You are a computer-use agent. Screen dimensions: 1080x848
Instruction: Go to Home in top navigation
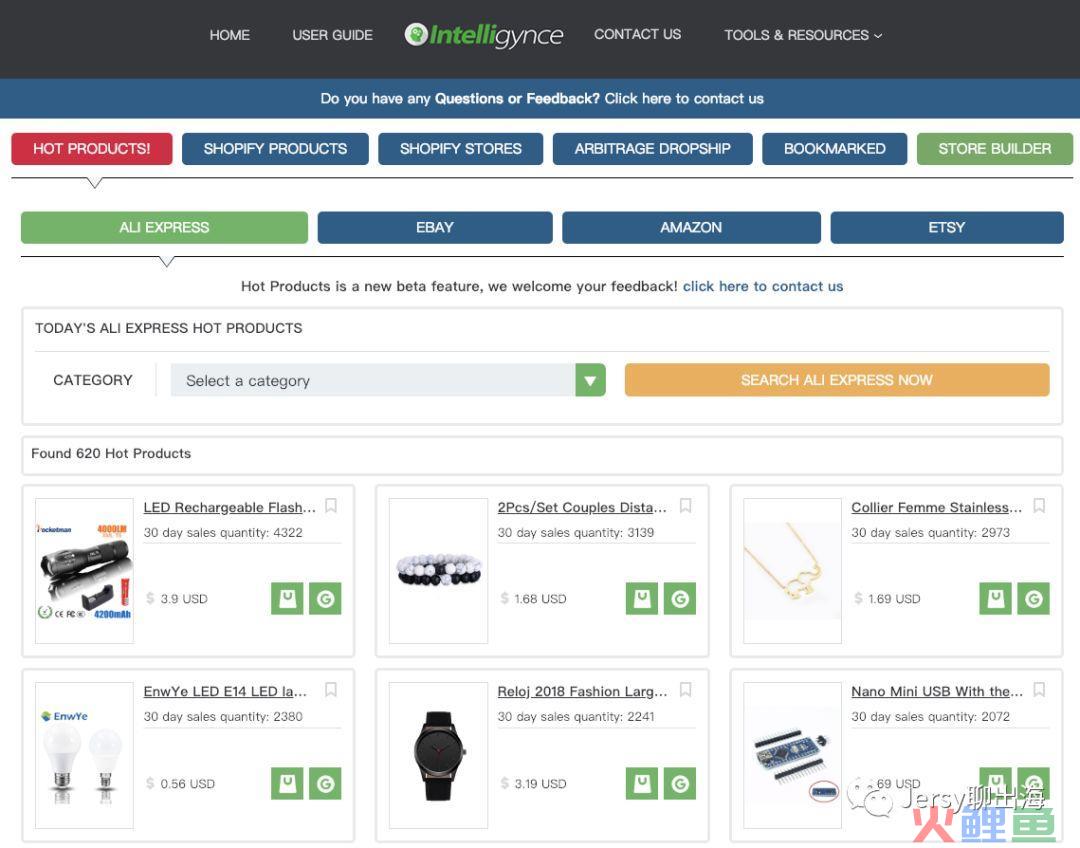coord(229,35)
